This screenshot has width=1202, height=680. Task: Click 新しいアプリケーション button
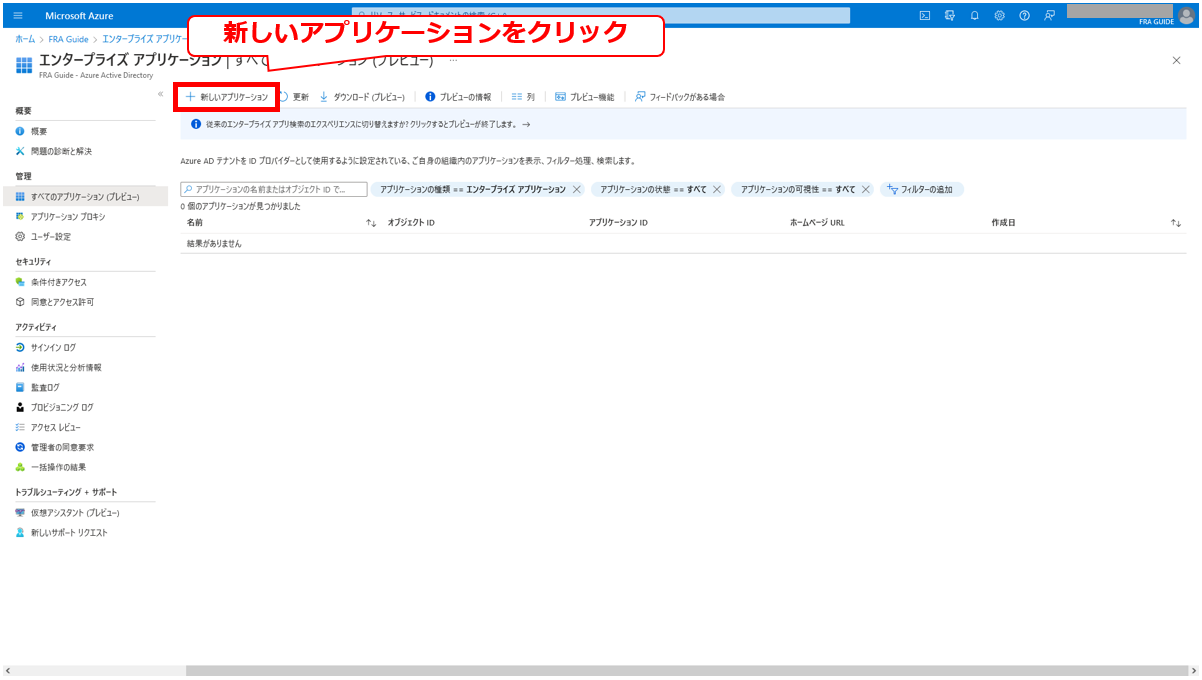coord(227,97)
